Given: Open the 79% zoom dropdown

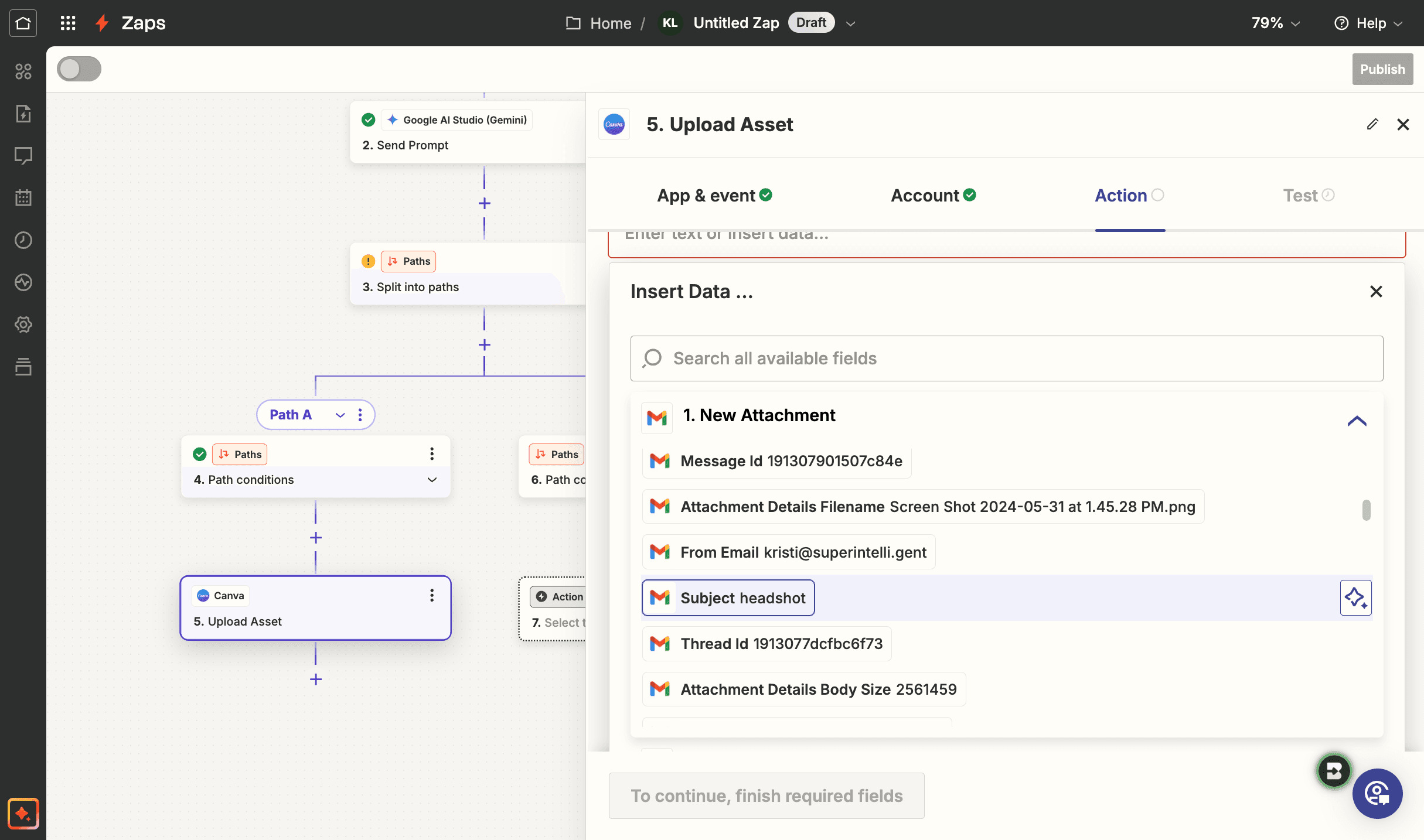Looking at the screenshot, I should pyautogui.click(x=1276, y=23).
